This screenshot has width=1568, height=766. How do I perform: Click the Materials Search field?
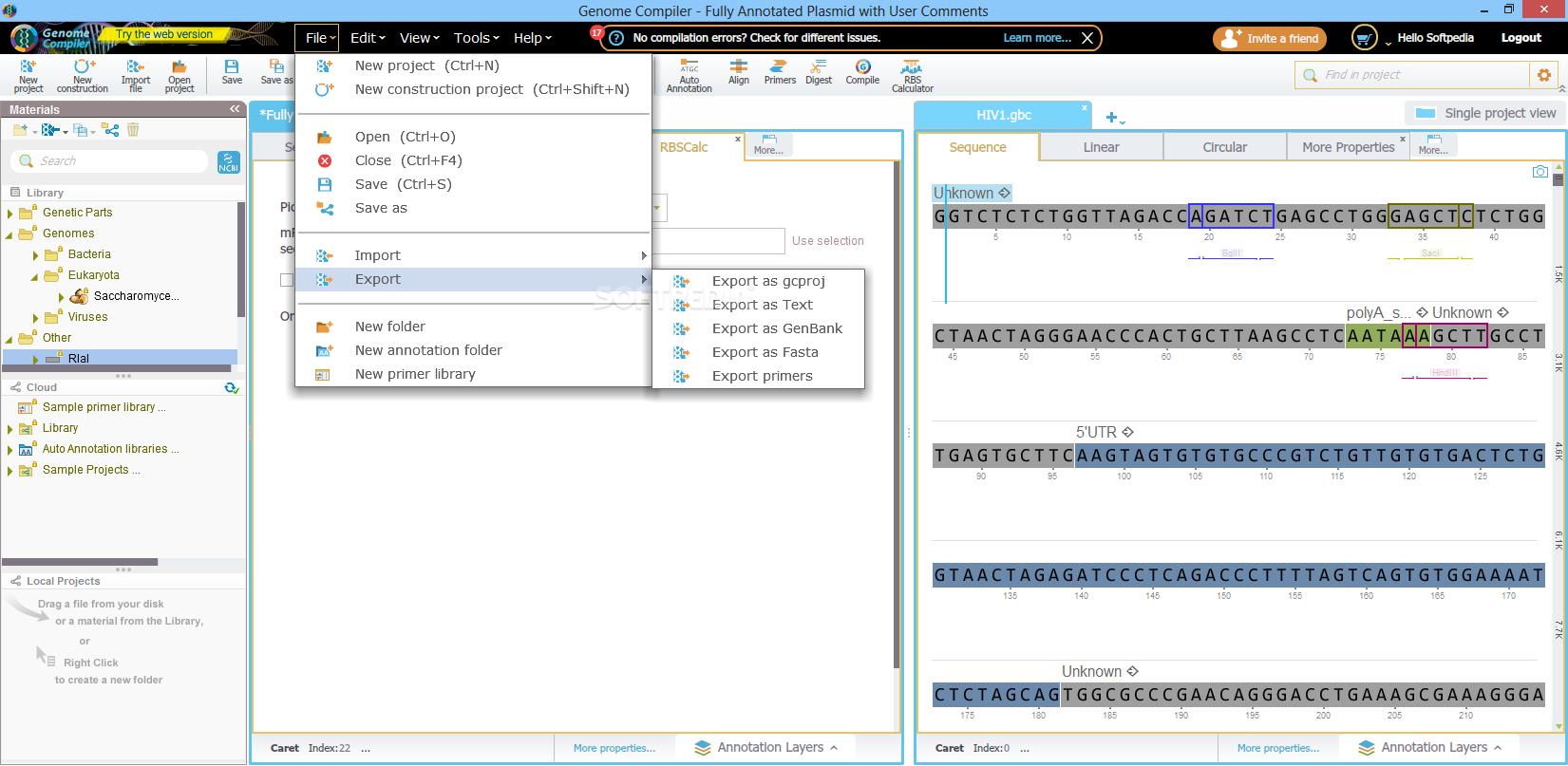click(110, 161)
